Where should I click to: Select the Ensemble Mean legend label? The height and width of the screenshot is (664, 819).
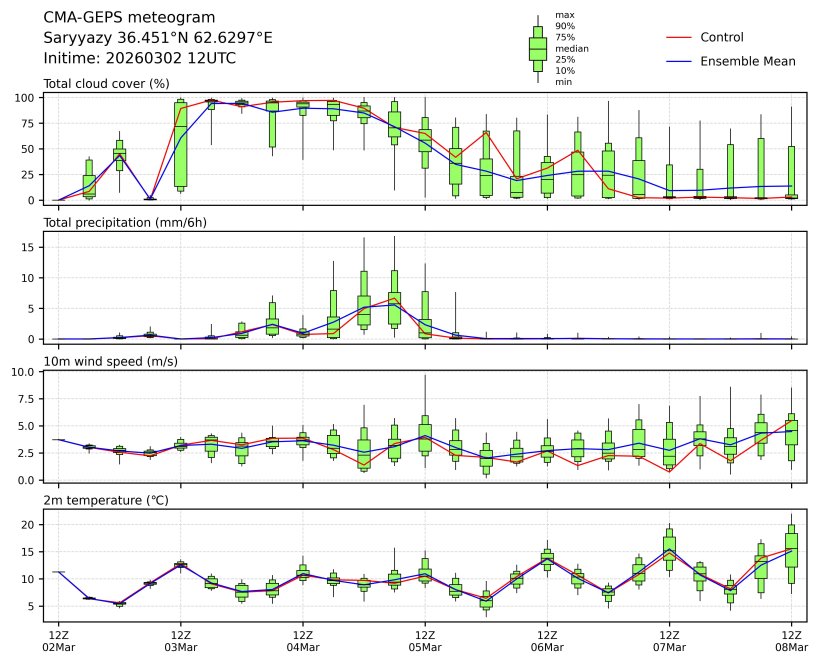748,61
